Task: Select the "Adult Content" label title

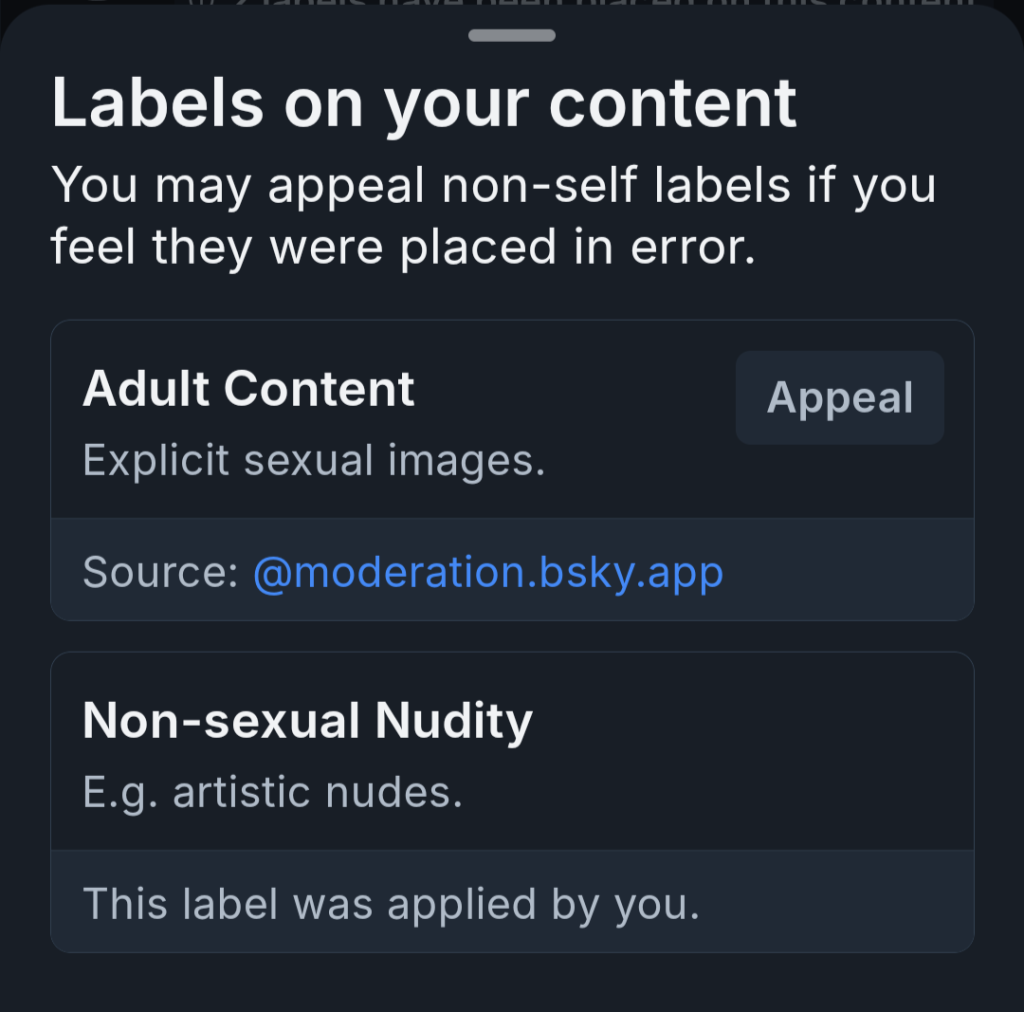Action: tap(248, 389)
